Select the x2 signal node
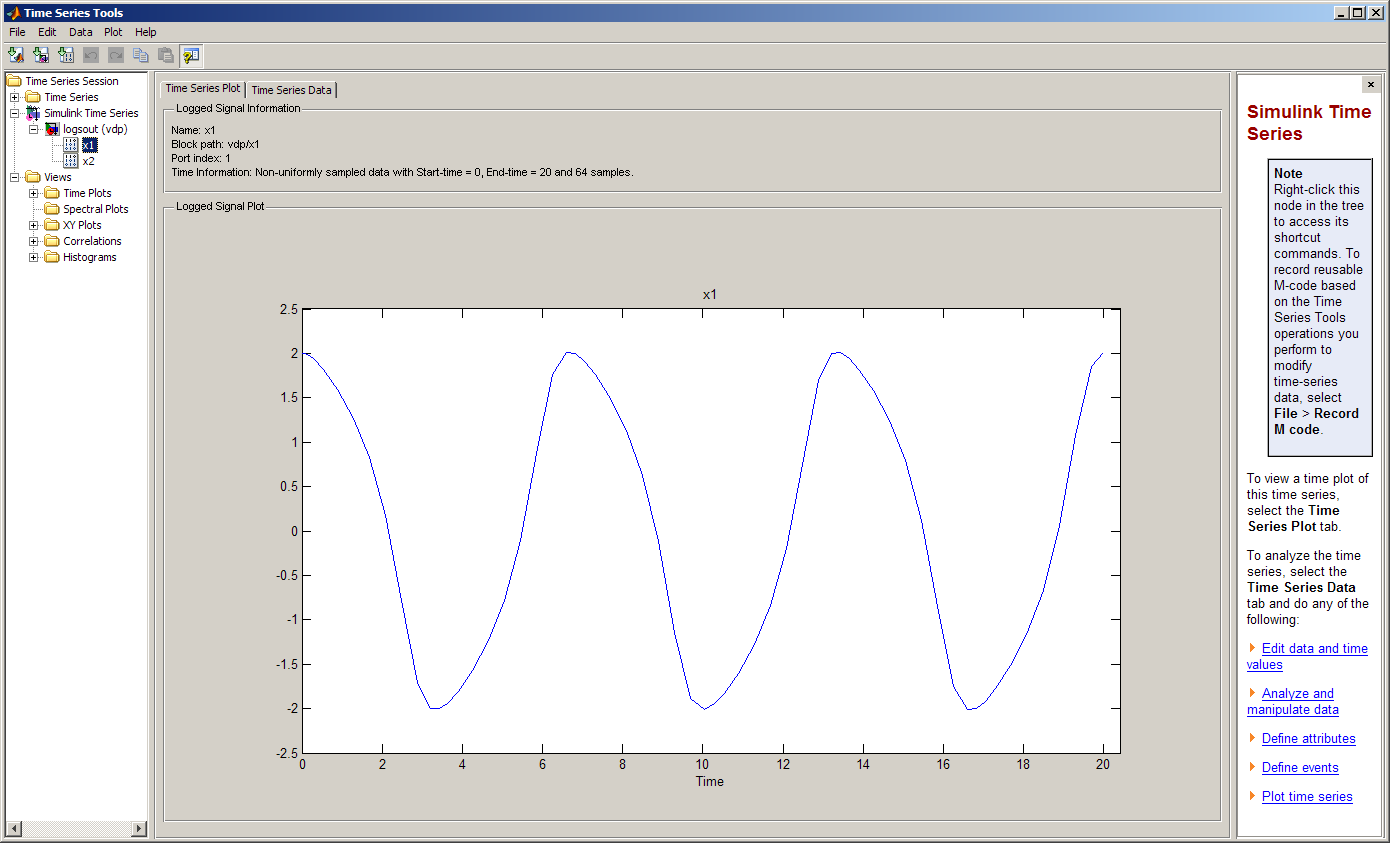This screenshot has width=1390, height=843. point(89,161)
